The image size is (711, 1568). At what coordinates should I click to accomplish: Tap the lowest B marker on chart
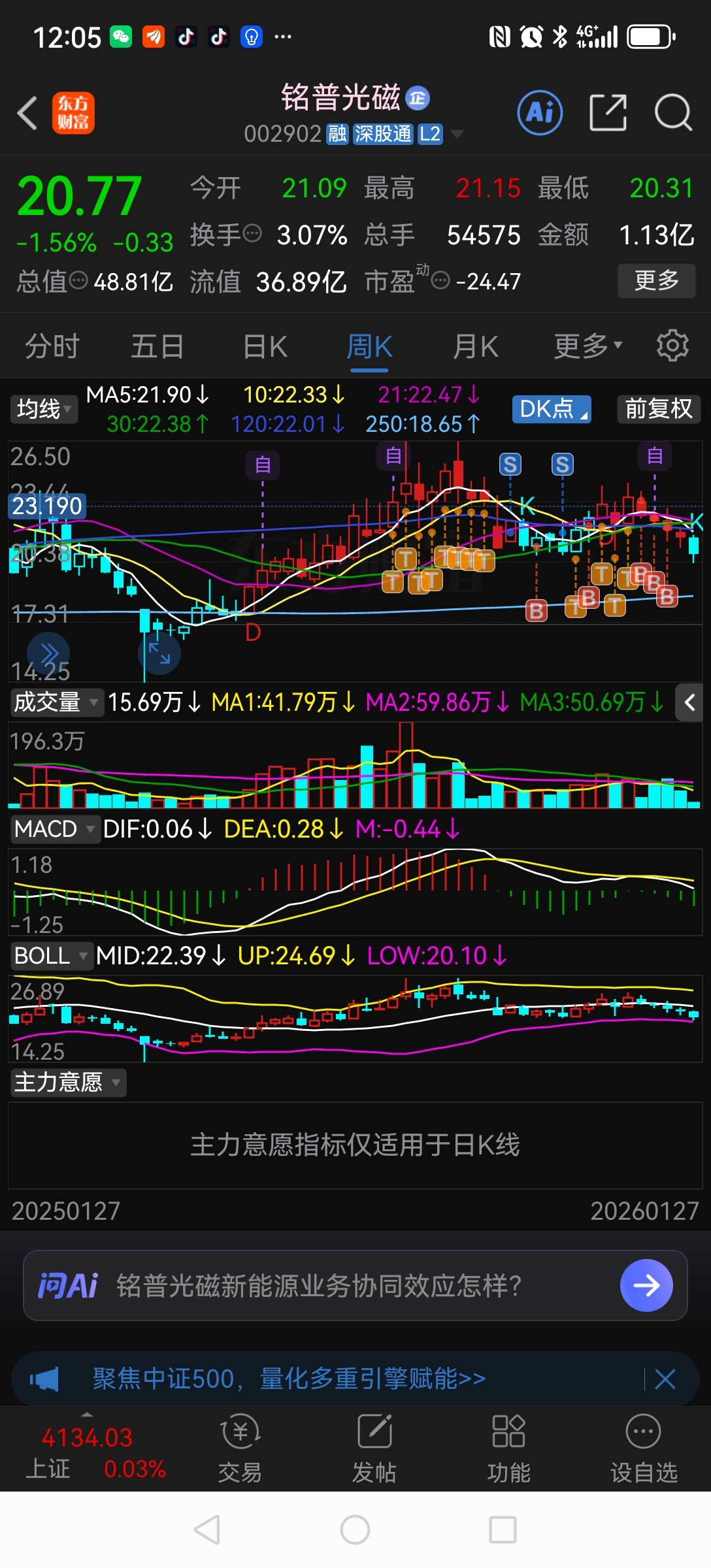537,611
